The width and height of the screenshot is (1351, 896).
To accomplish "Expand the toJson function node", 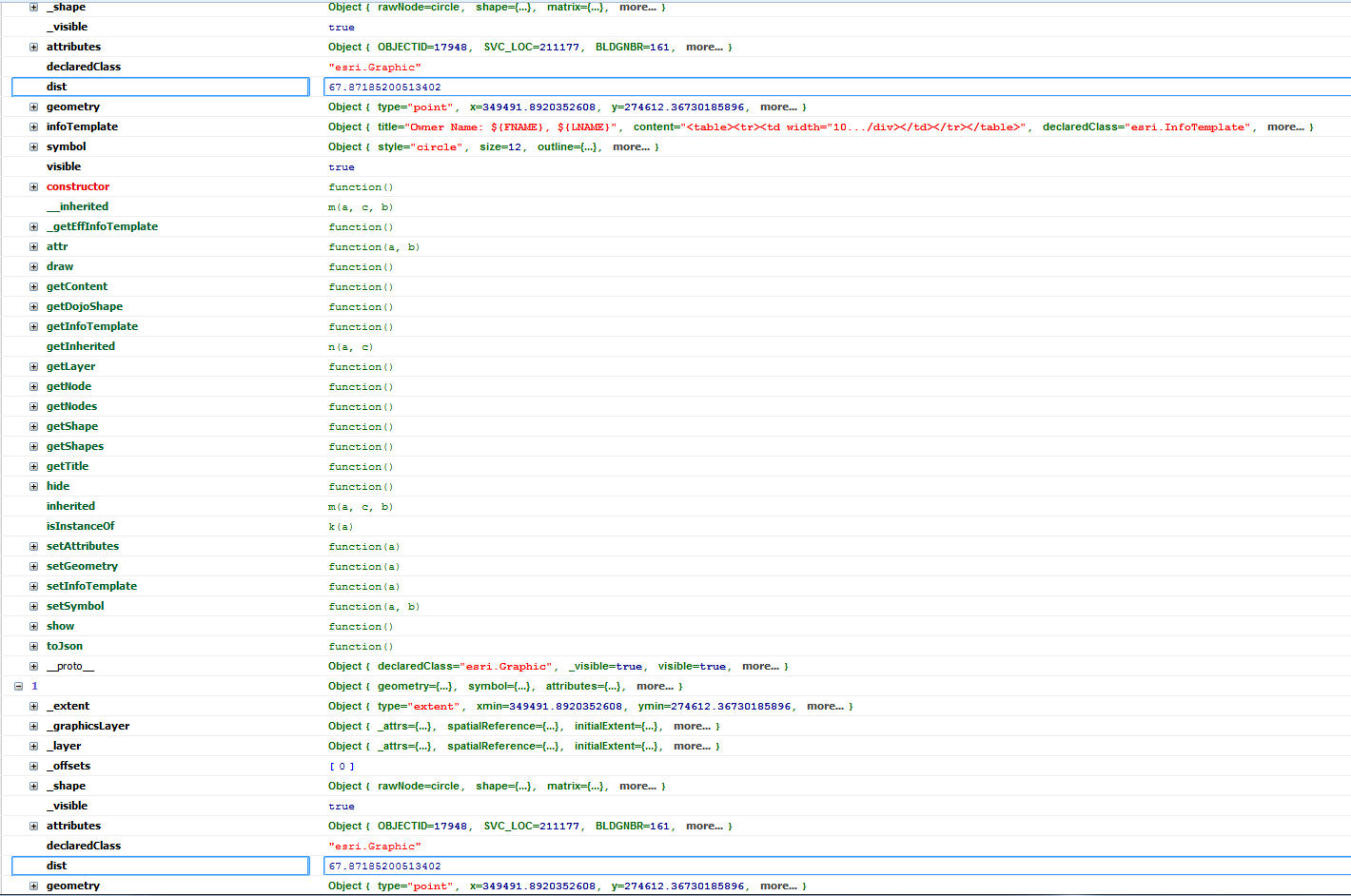I will tap(33, 646).
